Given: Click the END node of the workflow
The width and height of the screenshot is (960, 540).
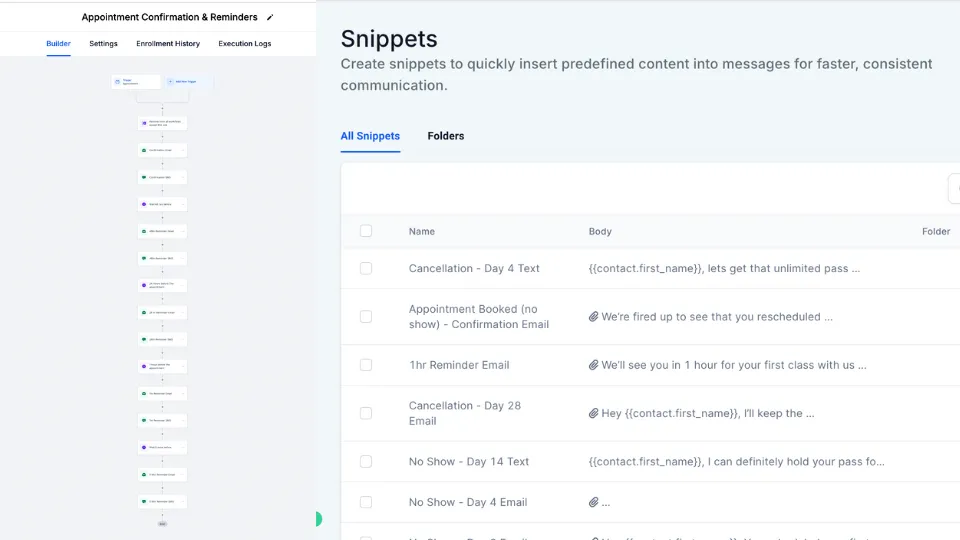Looking at the screenshot, I should 162,524.
